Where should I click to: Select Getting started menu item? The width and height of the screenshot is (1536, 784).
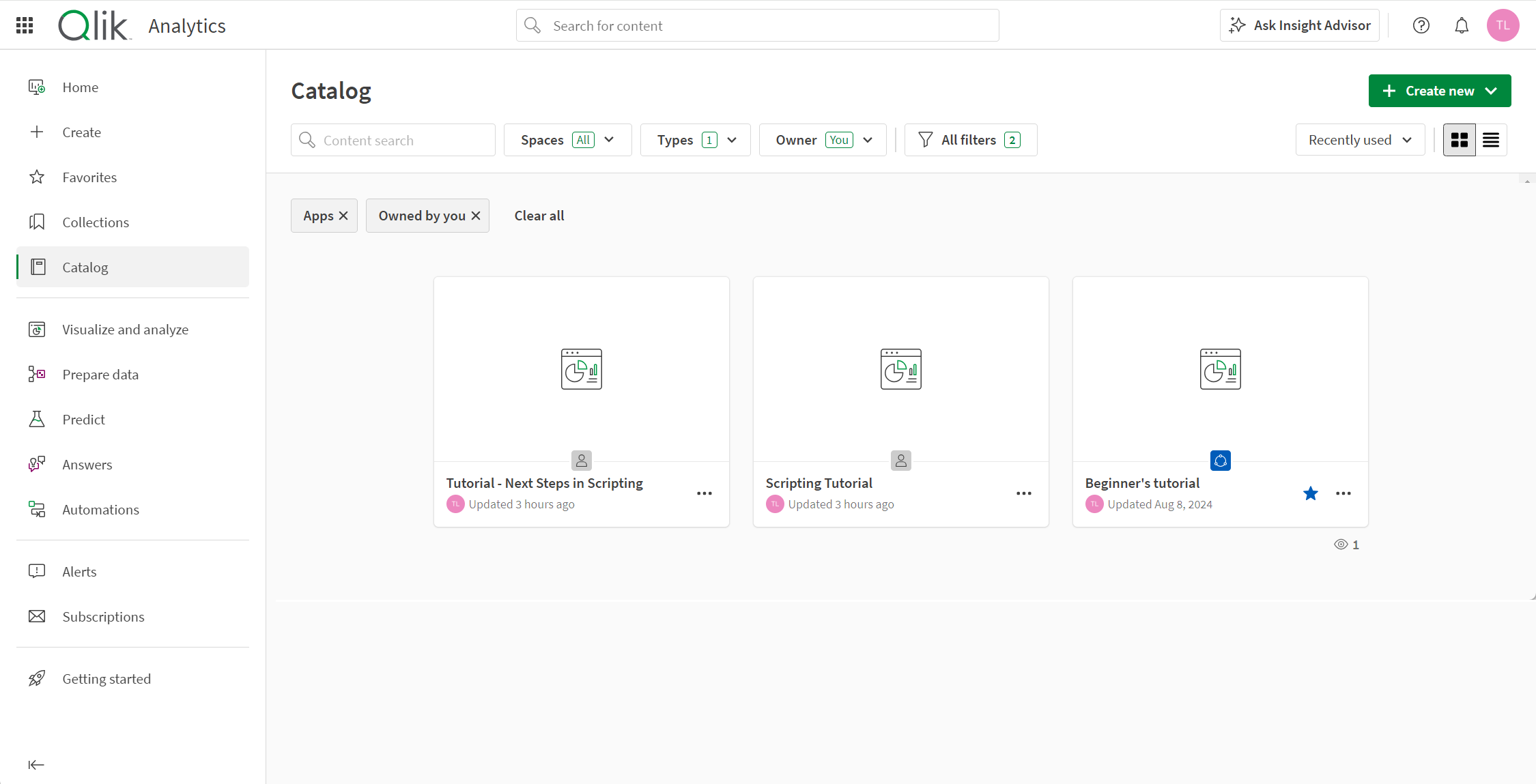point(106,679)
